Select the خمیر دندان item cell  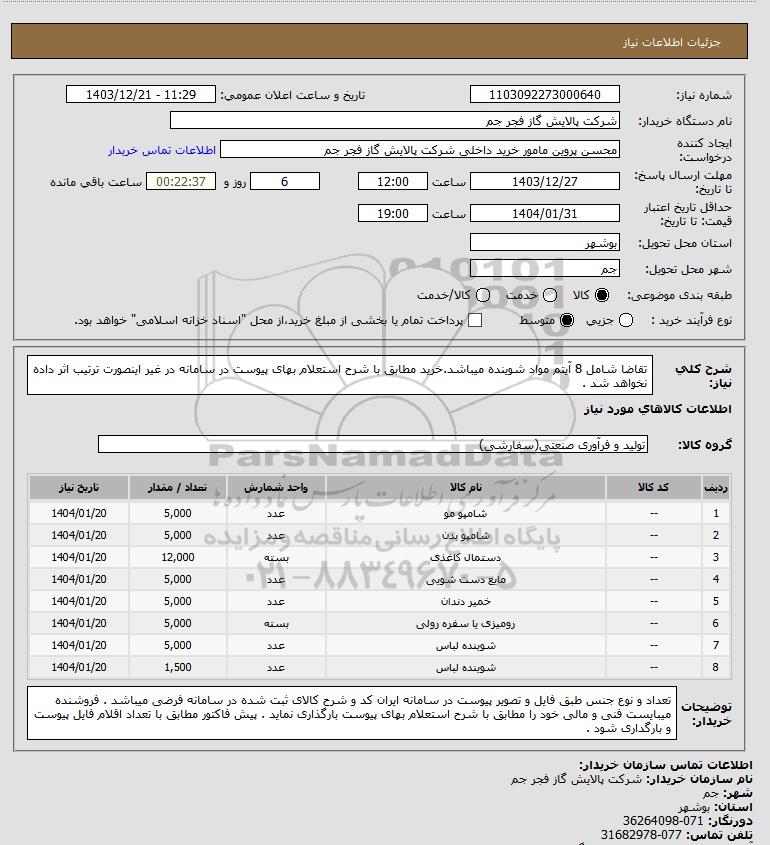466,601
